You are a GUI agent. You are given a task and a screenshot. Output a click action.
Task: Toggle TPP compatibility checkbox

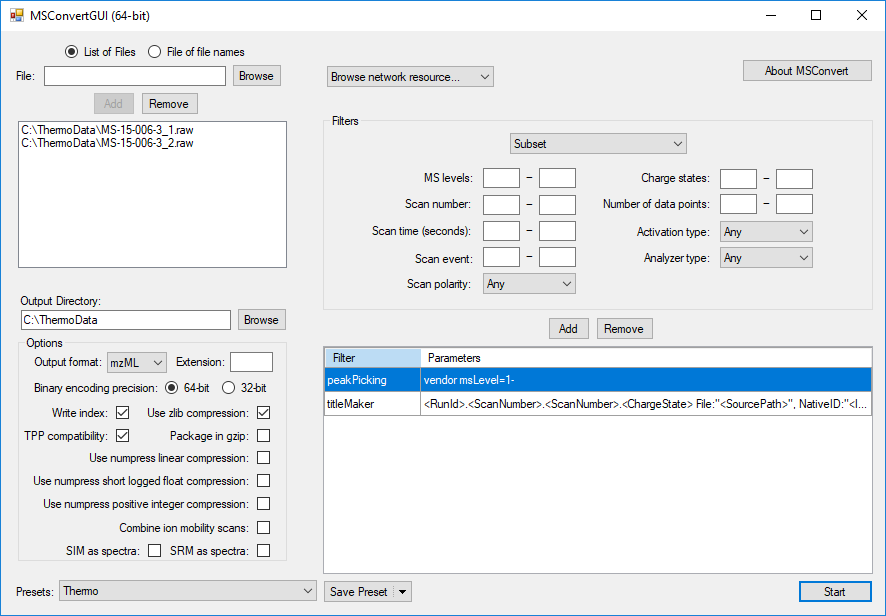point(123,436)
